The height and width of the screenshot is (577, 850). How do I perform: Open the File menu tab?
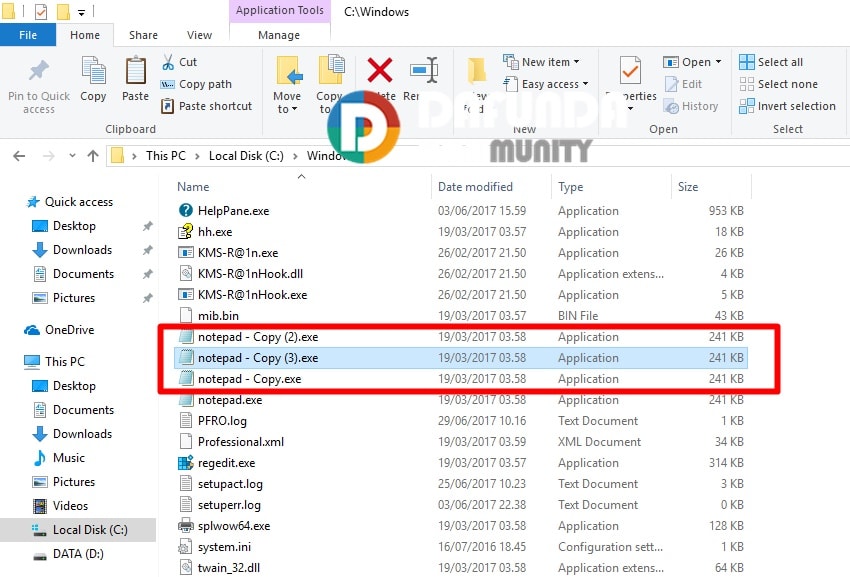click(28, 35)
